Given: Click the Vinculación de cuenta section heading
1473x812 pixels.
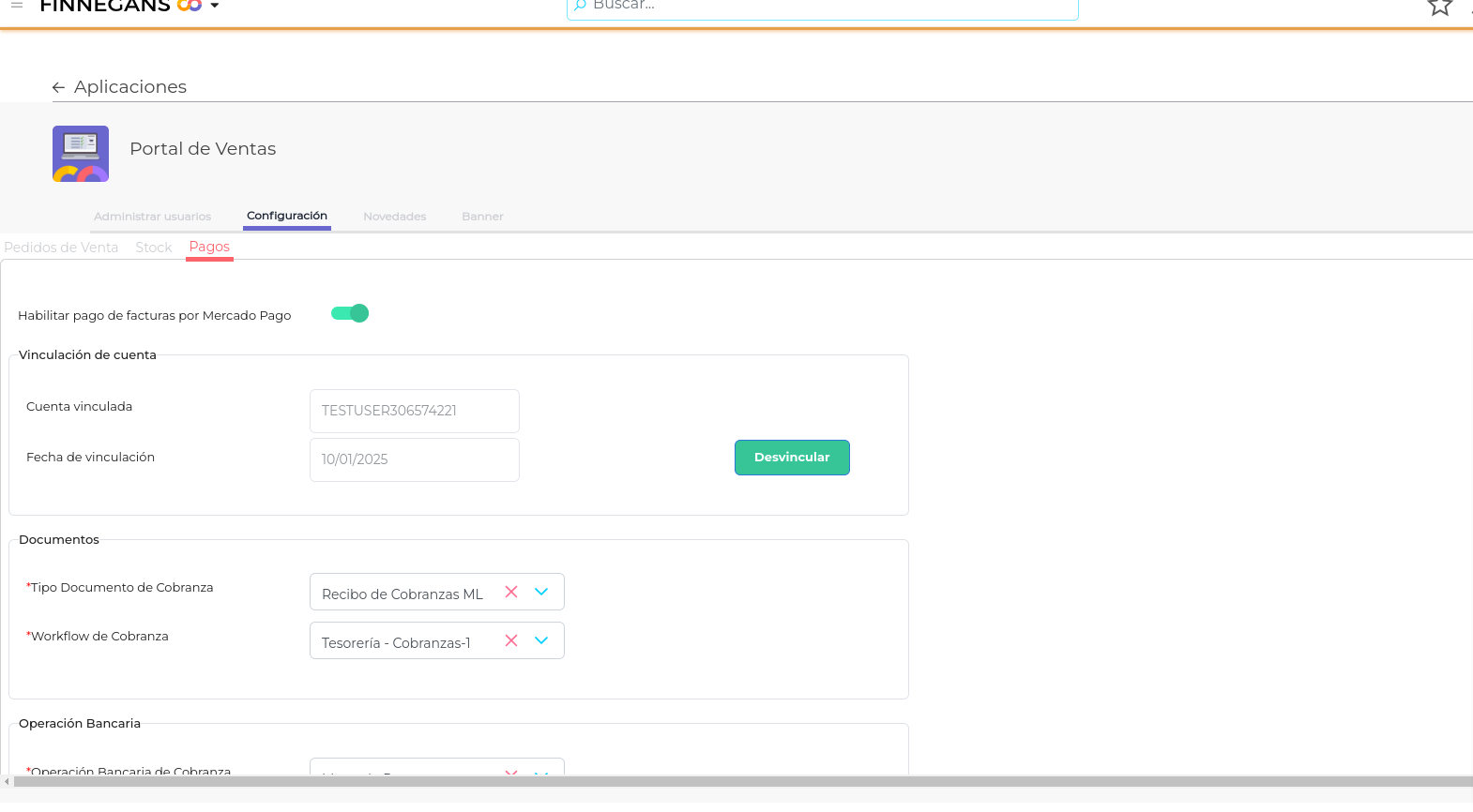Looking at the screenshot, I should tap(87, 355).
